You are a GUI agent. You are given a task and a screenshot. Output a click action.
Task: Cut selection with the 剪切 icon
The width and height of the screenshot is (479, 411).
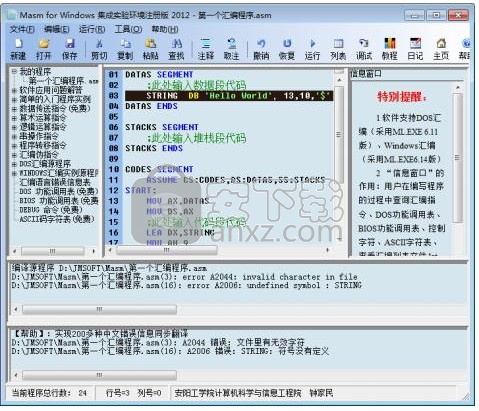(99, 49)
